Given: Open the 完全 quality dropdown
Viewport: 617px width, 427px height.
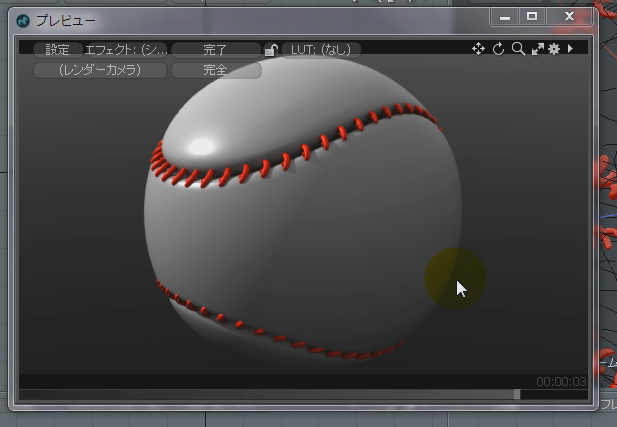Looking at the screenshot, I should 215,70.
